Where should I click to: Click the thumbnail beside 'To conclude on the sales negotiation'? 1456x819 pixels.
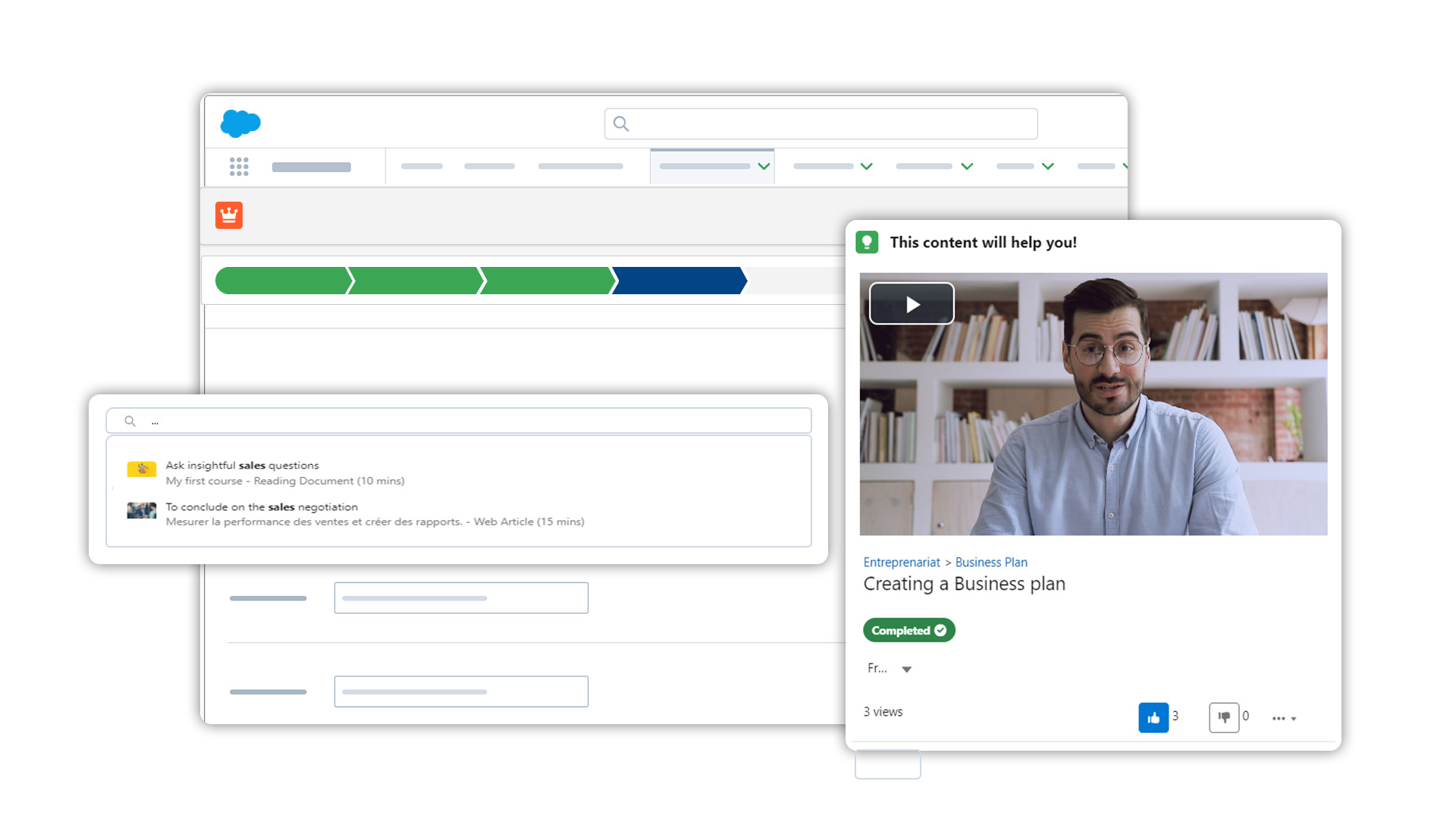(140, 510)
